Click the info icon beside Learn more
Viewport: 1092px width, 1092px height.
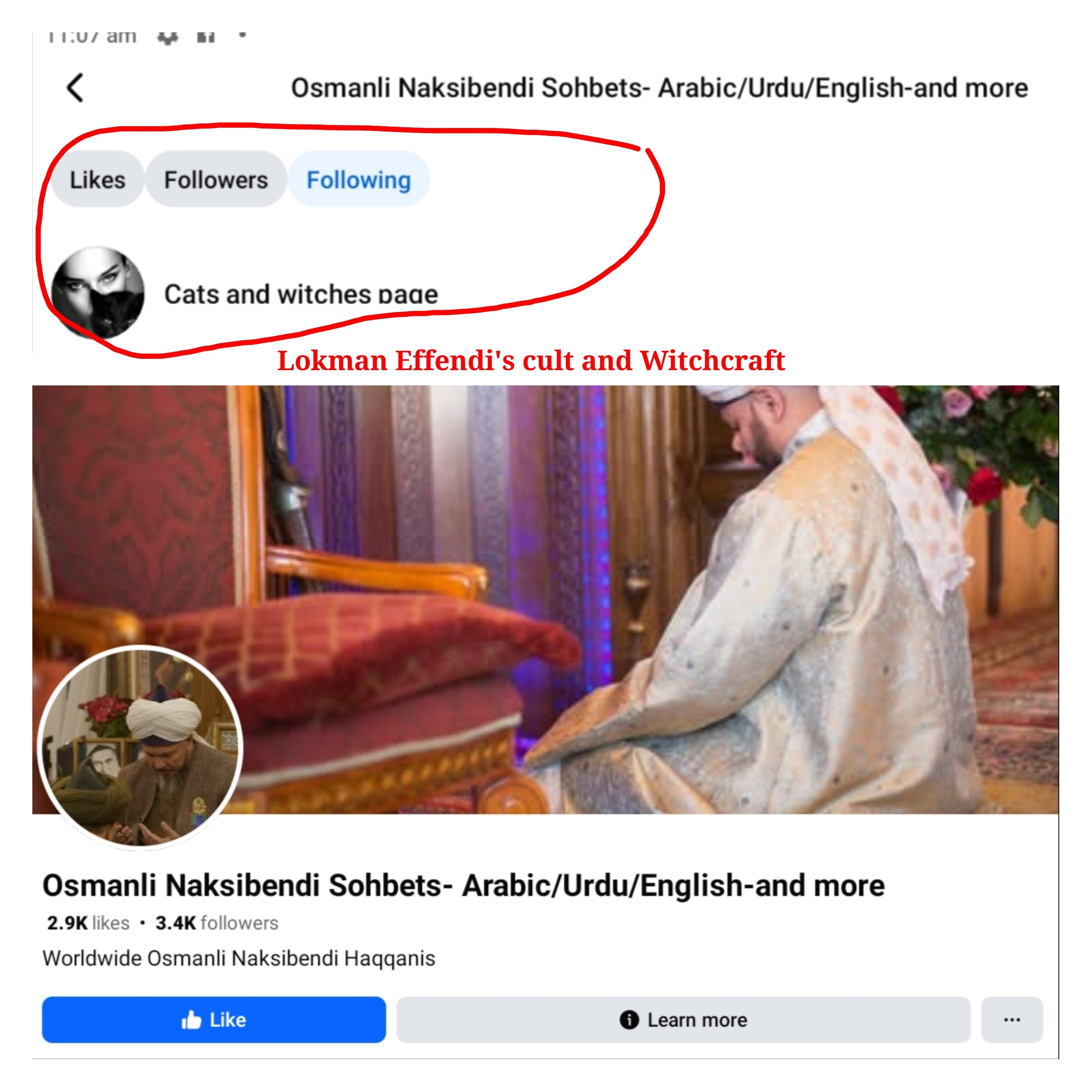tap(629, 1019)
